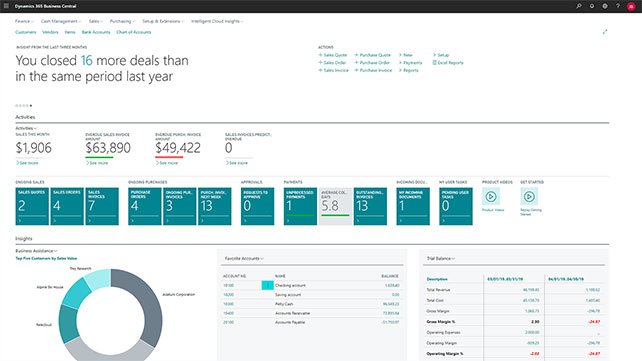The height and width of the screenshot is (361, 642).
Task: Expand the Reports actions group
Action: pos(409,70)
